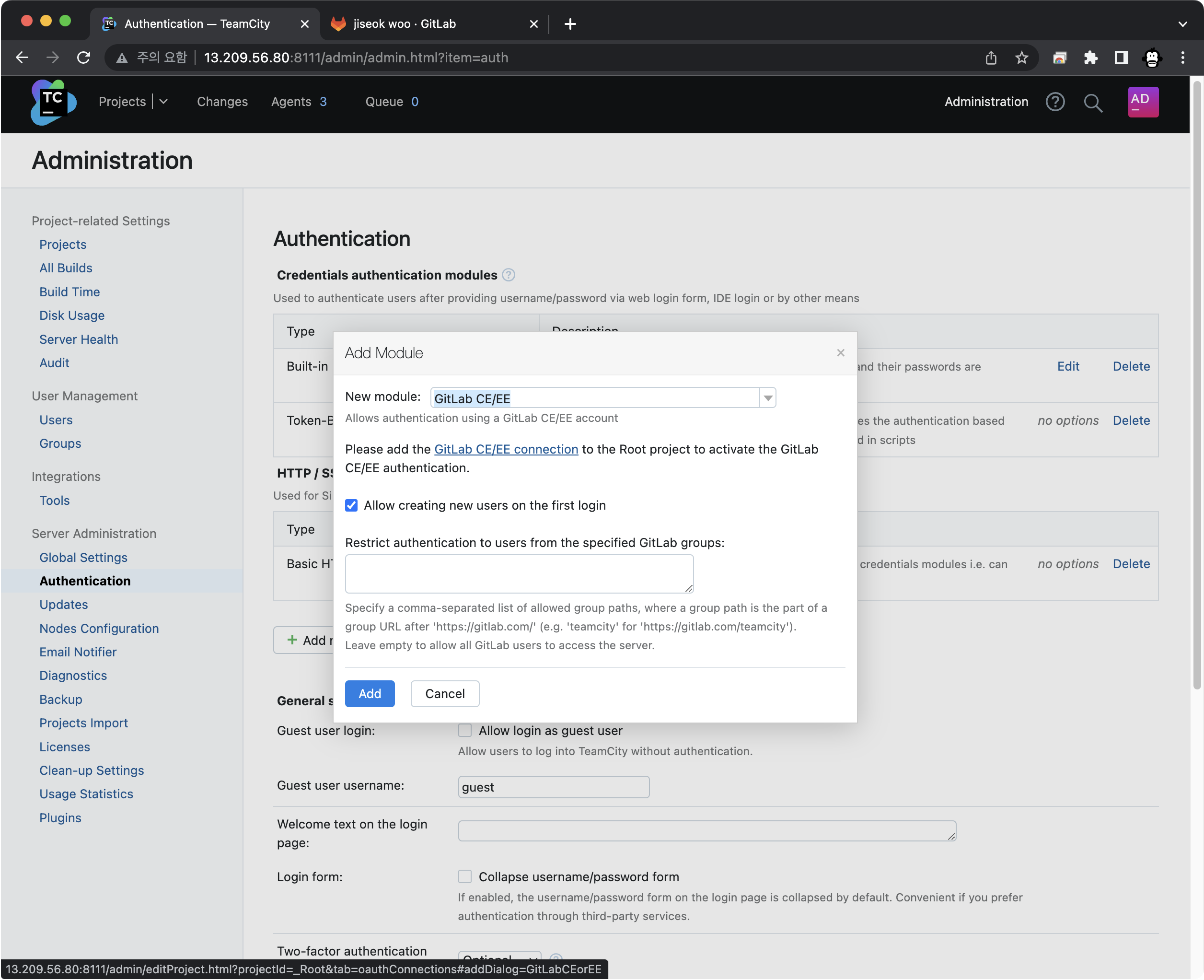Click the colorful extension icon in toolbar
The height and width of the screenshot is (980, 1204).
pos(1060,58)
